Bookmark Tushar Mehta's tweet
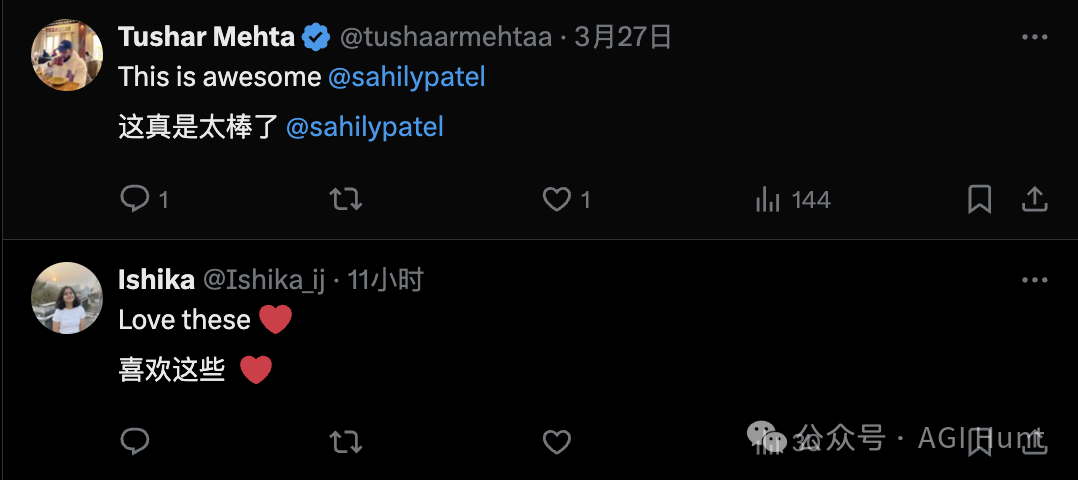Image resolution: width=1078 pixels, height=480 pixels. 979,200
